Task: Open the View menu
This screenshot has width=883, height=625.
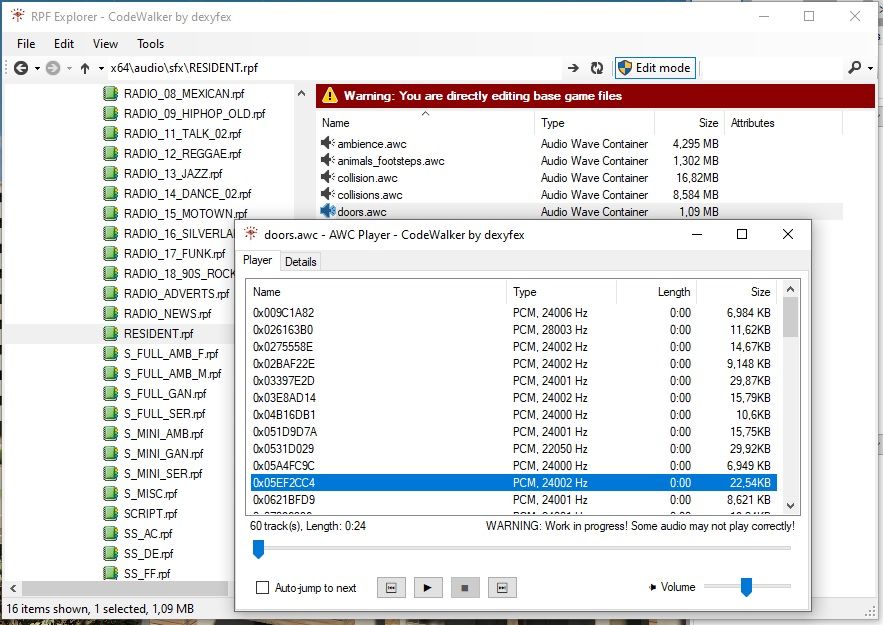Action: pyautogui.click(x=105, y=44)
